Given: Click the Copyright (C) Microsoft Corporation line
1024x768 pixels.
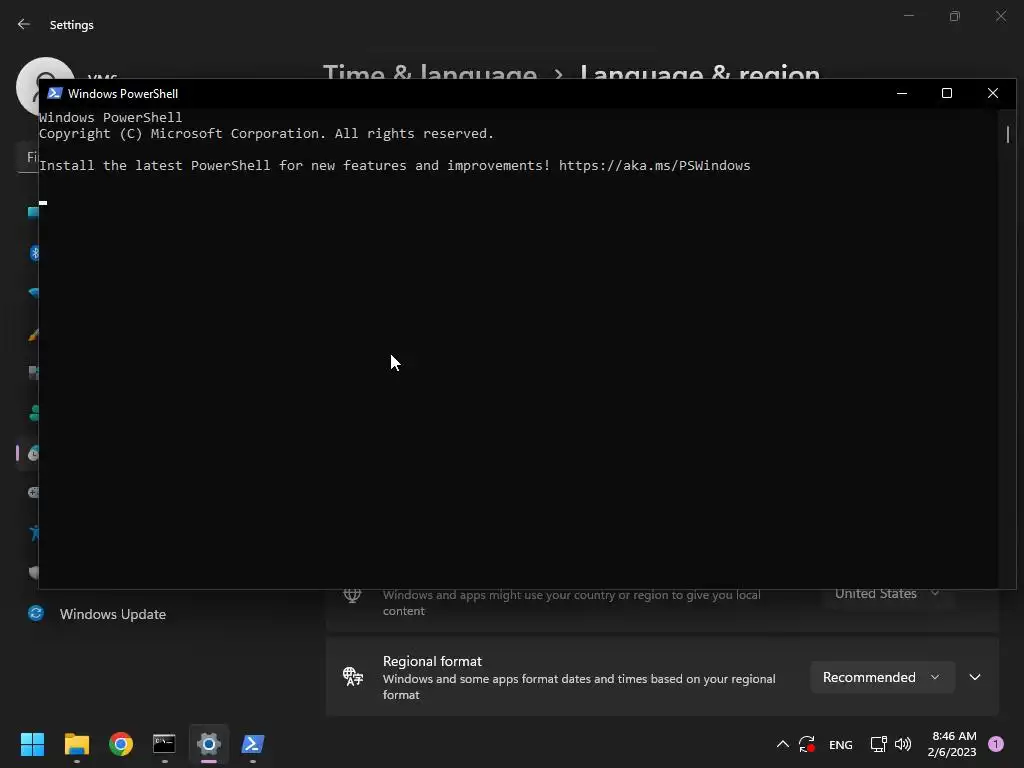Looking at the screenshot, I should [266, 133].
